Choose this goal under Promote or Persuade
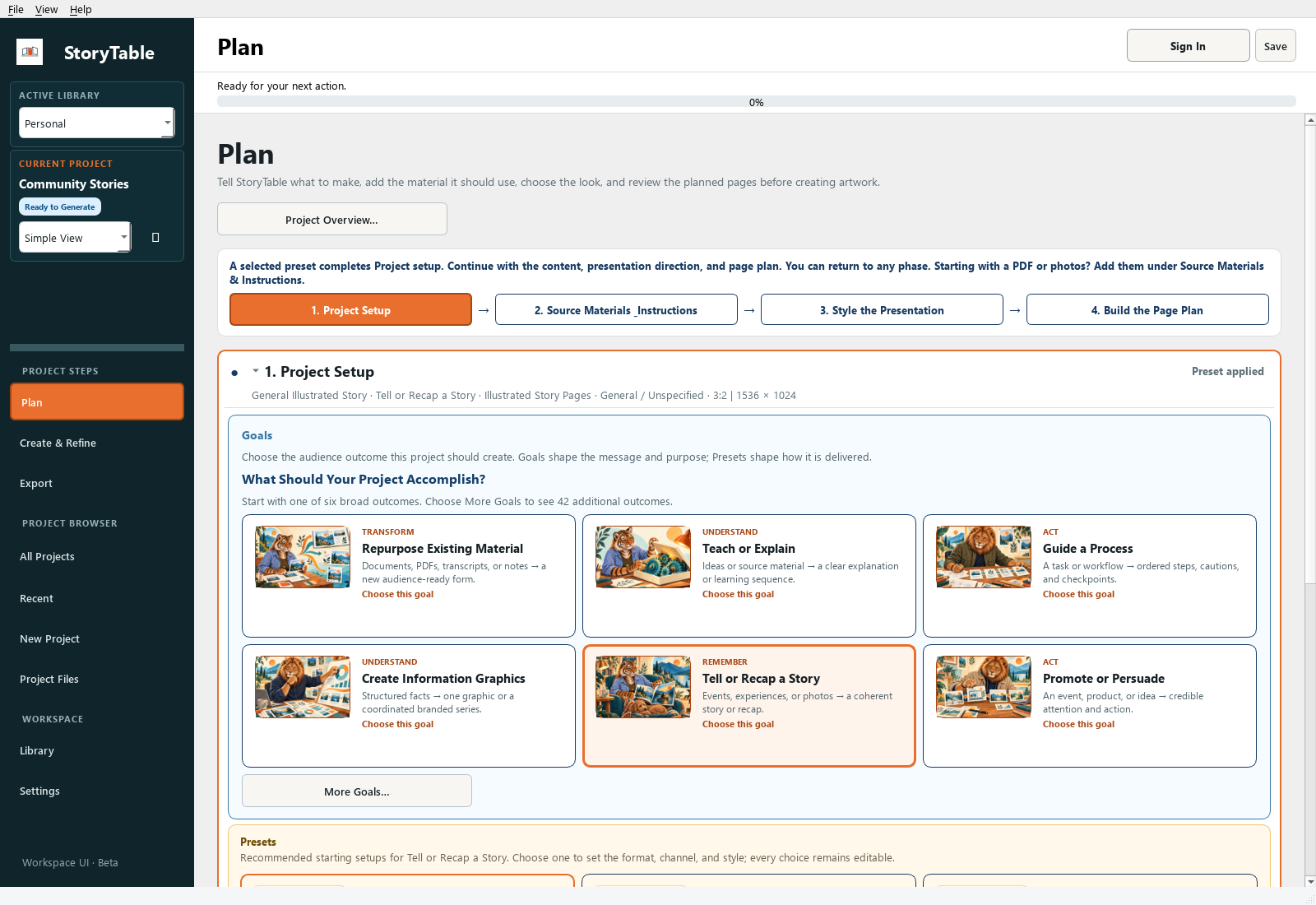This screenshot has height=905, width=1316. (1078, 724)
